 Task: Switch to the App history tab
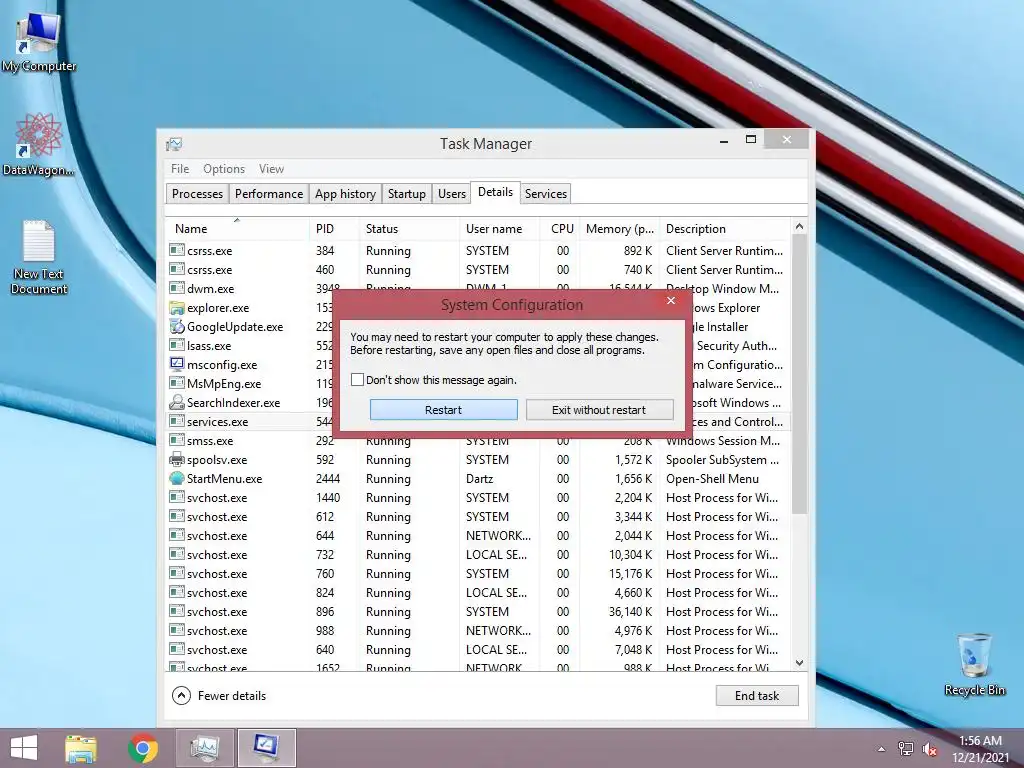(x=345, y=193)
